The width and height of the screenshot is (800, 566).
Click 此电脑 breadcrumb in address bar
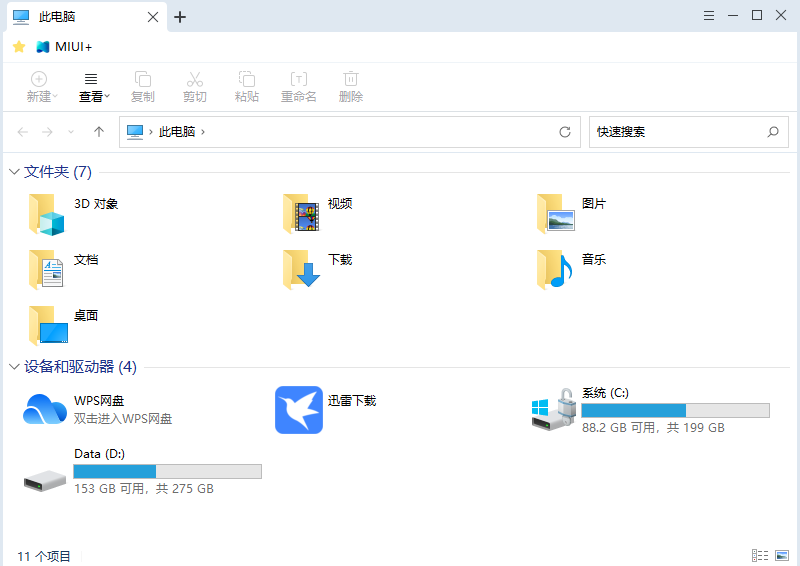pyautogui.click(x=177, y=132)
